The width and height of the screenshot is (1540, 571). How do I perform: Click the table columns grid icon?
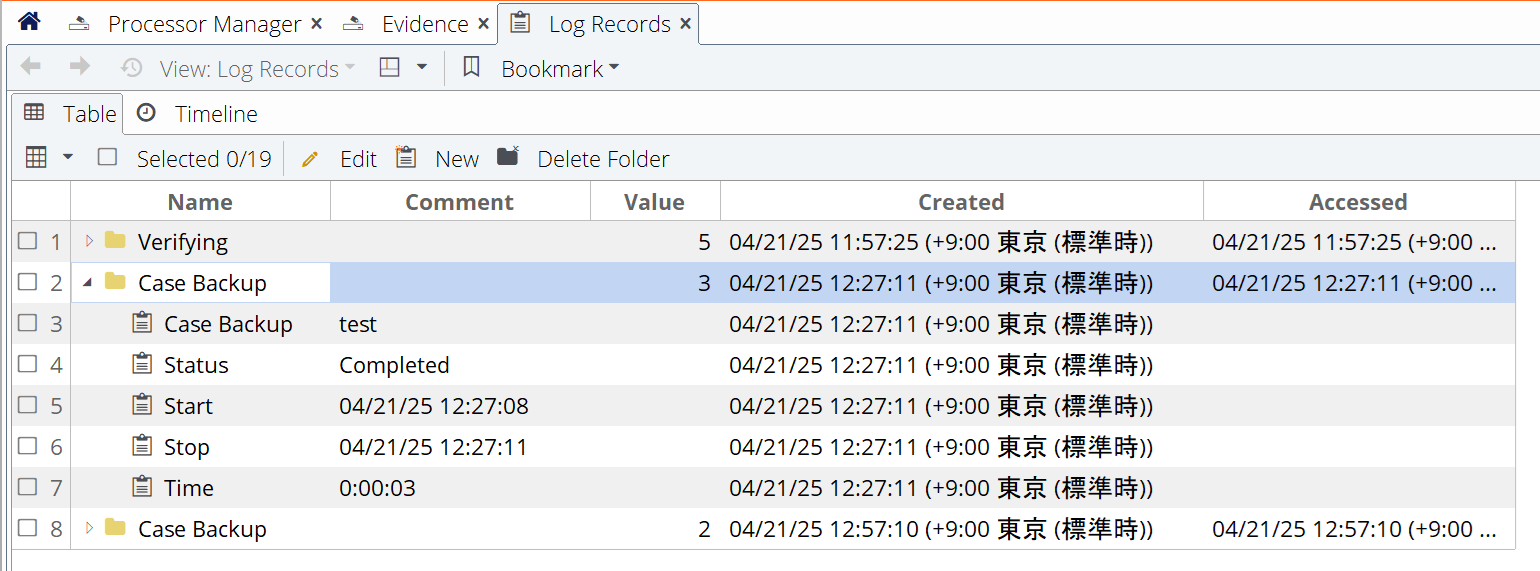pyautogui.click(x=36, y=157)
